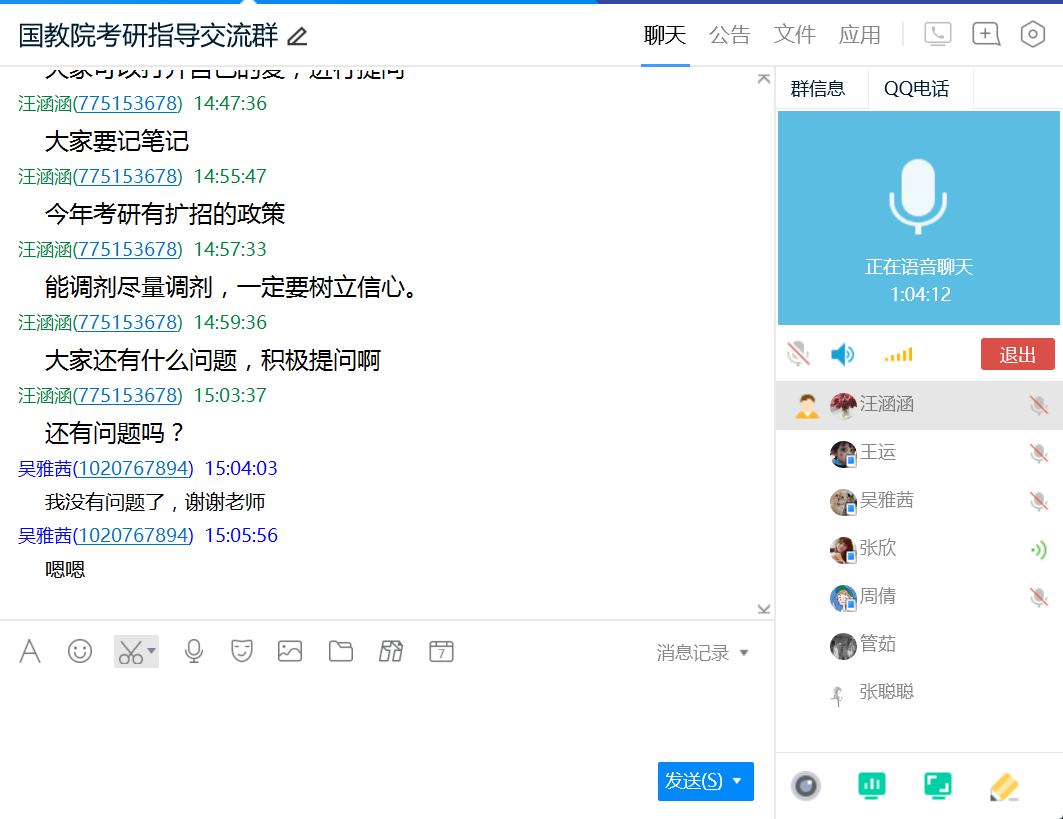Open the send image icon
The image size is (1063, 819).
290,651
